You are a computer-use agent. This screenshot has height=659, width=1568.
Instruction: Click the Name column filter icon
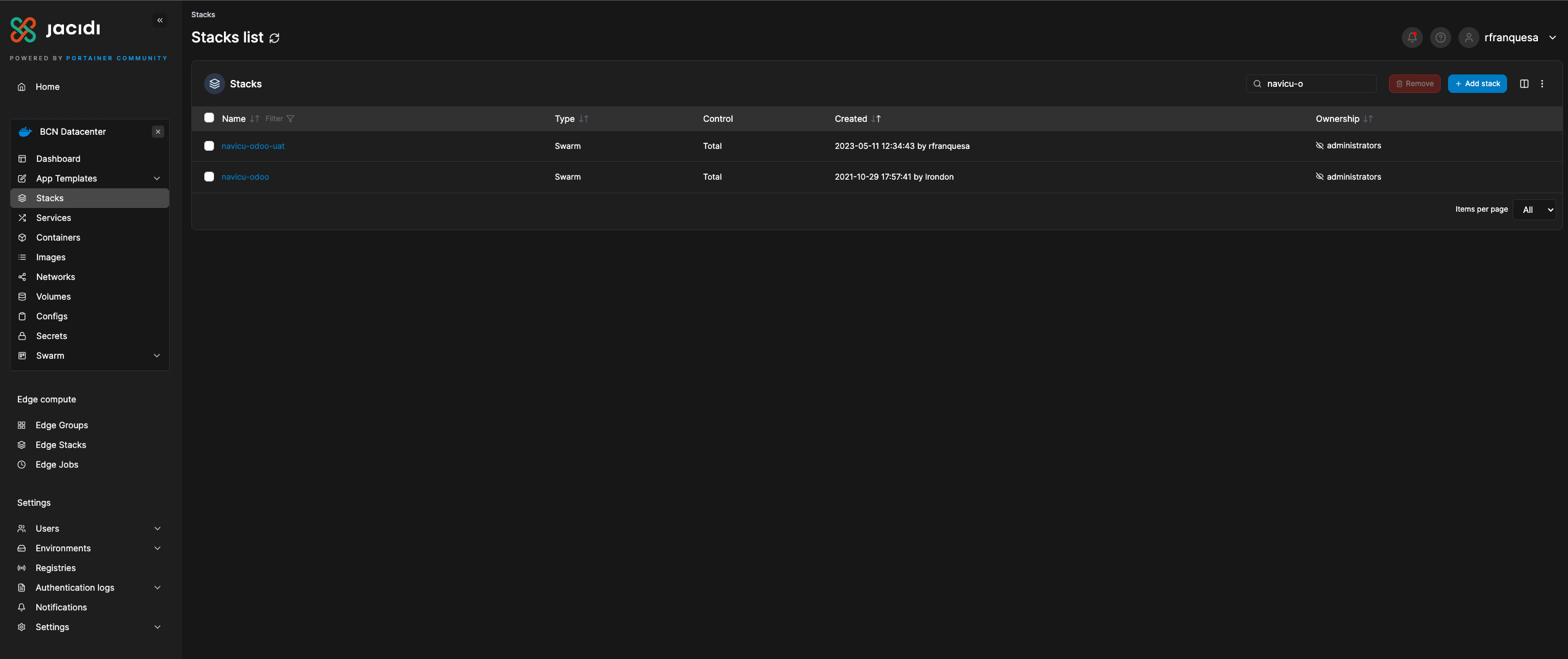point(290,119)
